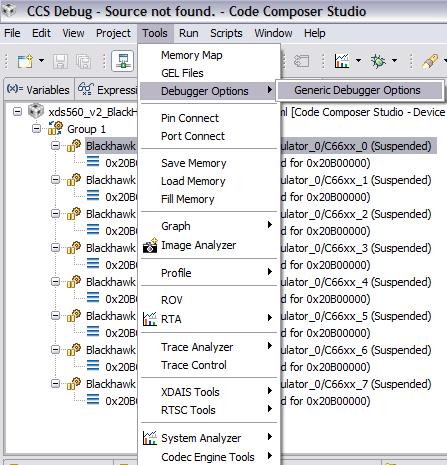Click the flashlight search toolbar icon

click(x=430, y=61)
